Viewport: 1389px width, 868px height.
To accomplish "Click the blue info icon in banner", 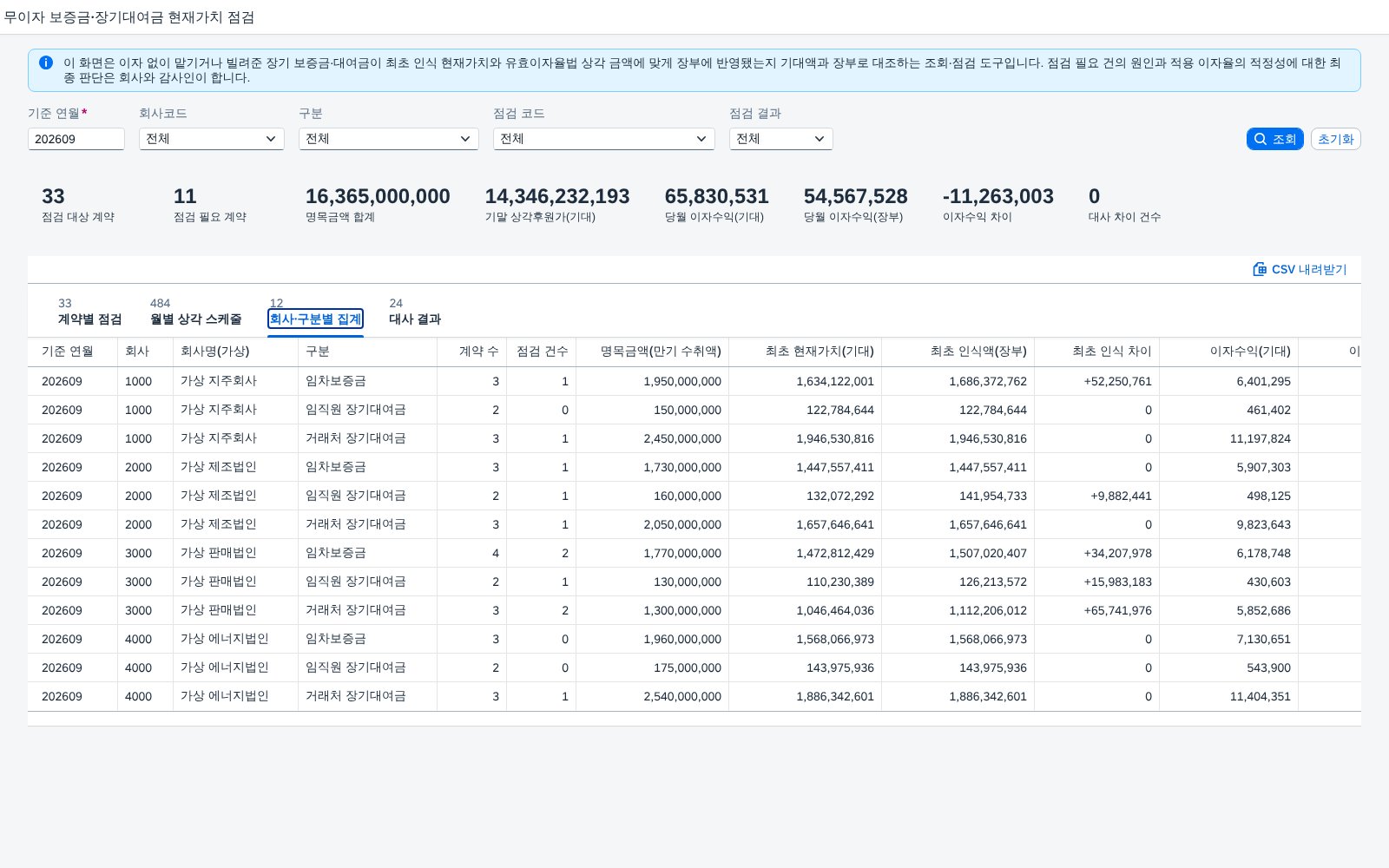I will click(x=46, y=62).
